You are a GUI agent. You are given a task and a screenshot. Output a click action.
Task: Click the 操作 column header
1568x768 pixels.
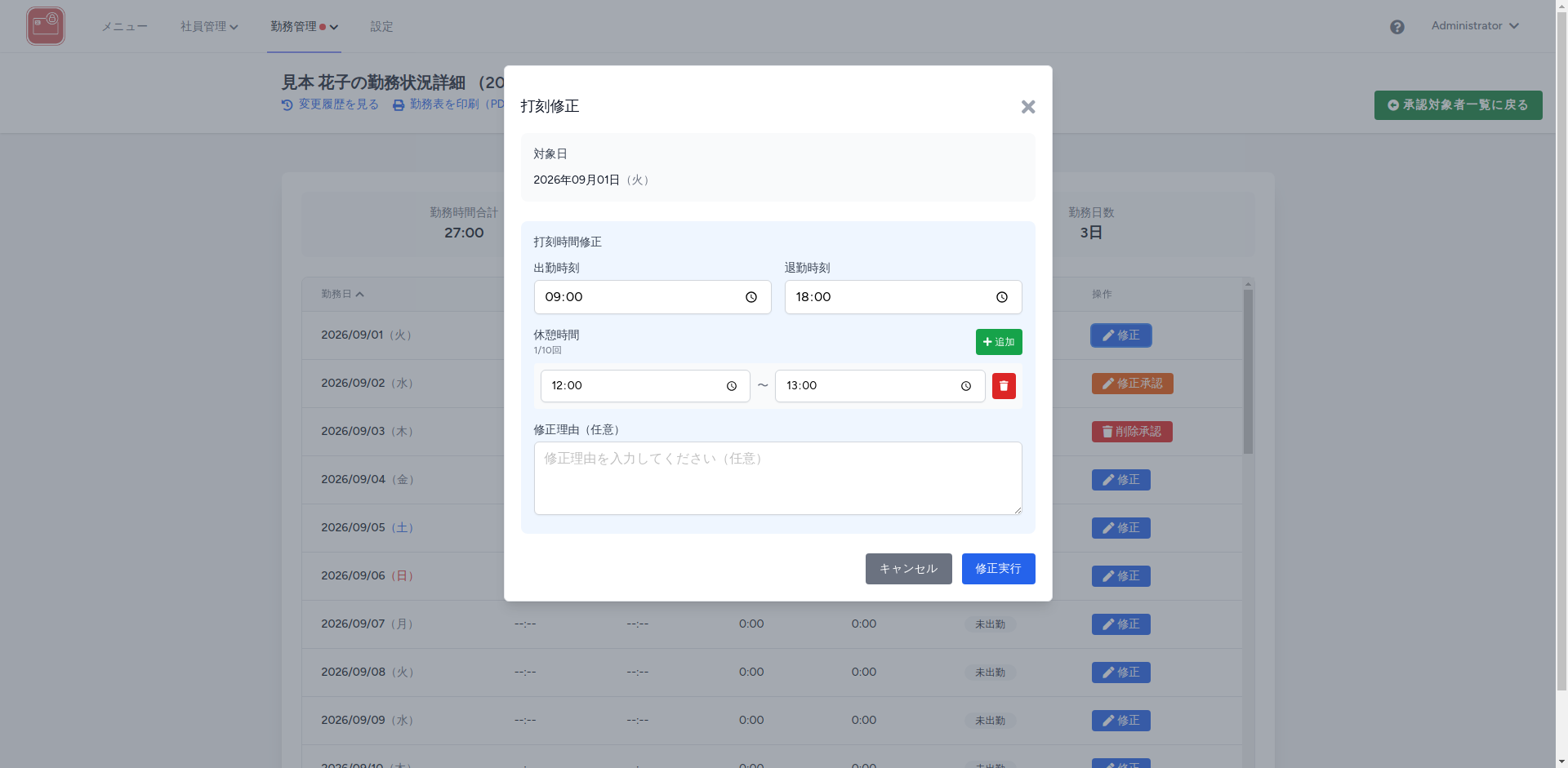(x=1102, y=294)
